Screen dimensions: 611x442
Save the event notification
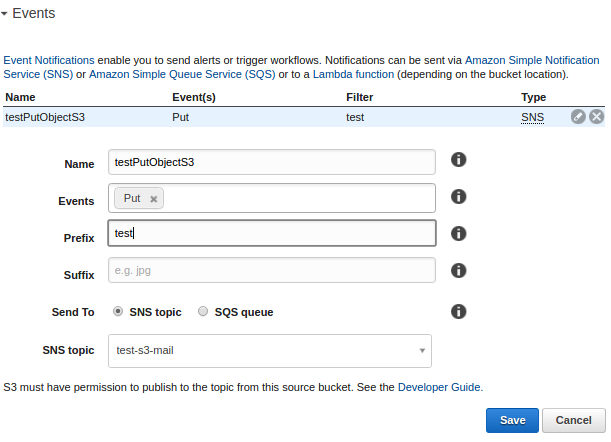[512, 420]
